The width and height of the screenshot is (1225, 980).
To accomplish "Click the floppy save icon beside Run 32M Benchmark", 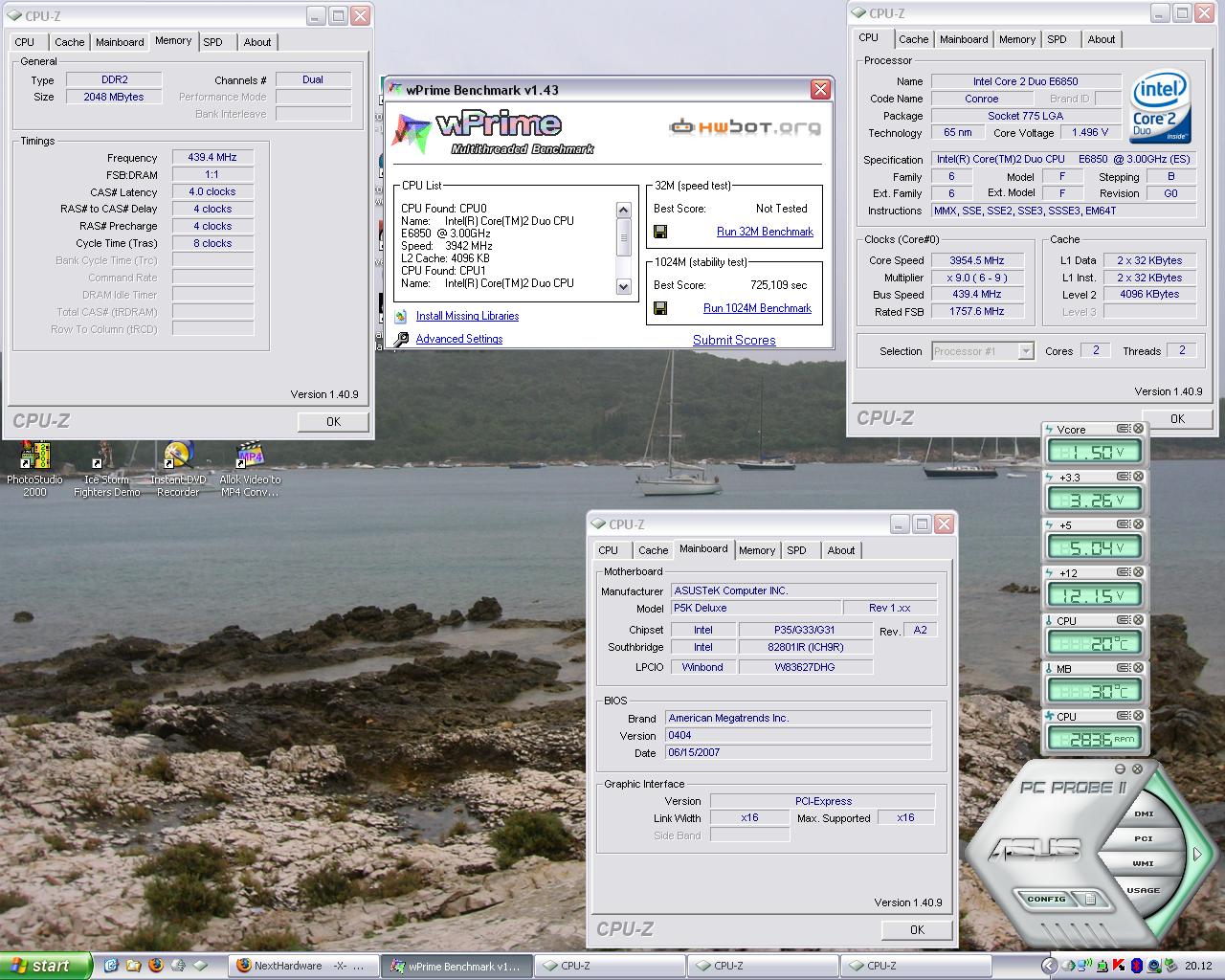I will 660,232.
